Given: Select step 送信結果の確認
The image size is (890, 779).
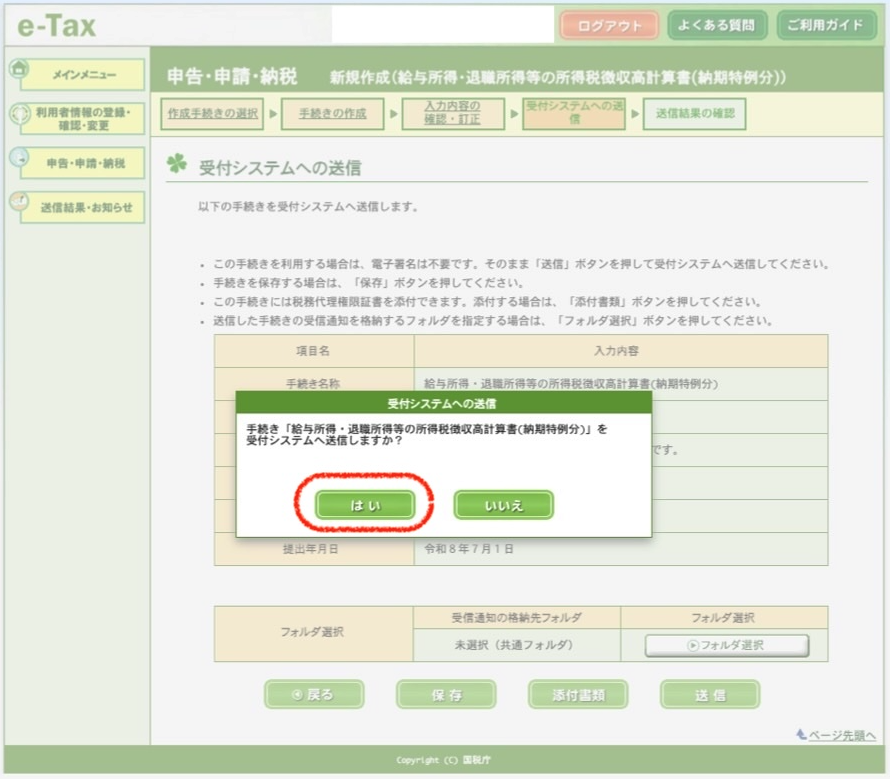Looking at the screenshot, I should (x=694, y=114).
